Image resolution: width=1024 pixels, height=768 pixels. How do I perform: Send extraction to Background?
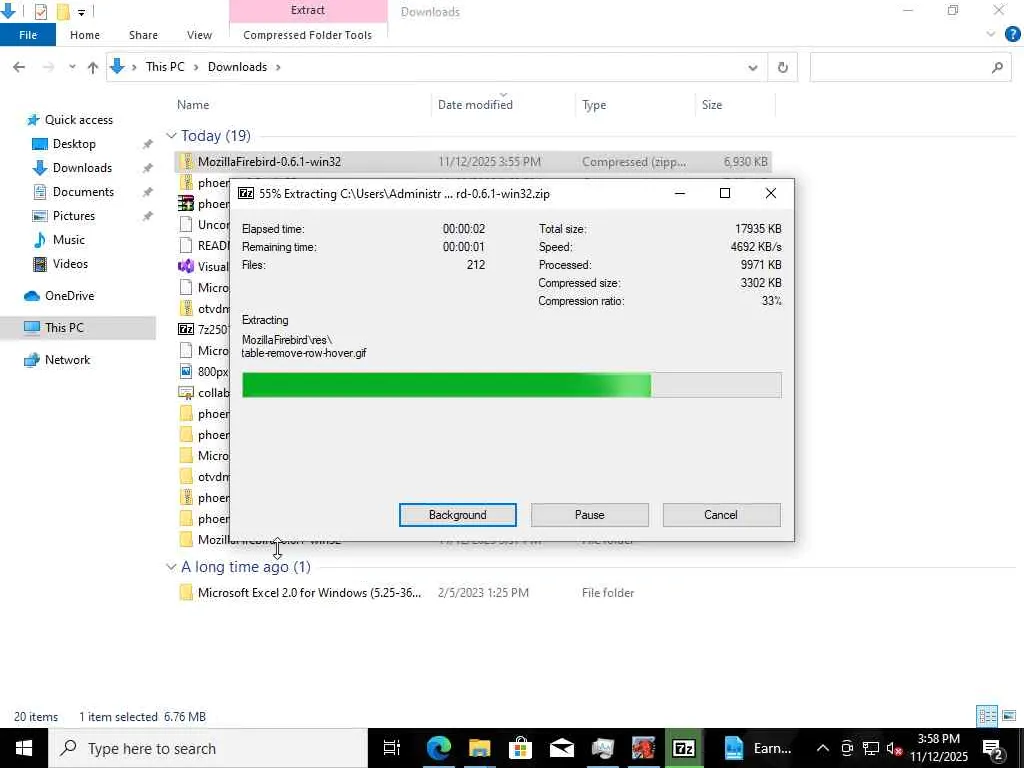(458, 515)
